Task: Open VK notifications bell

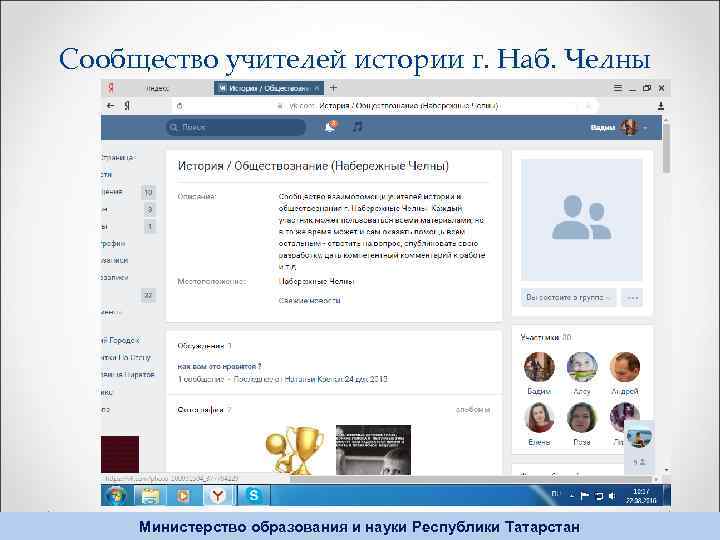Action: coord(330,127)
